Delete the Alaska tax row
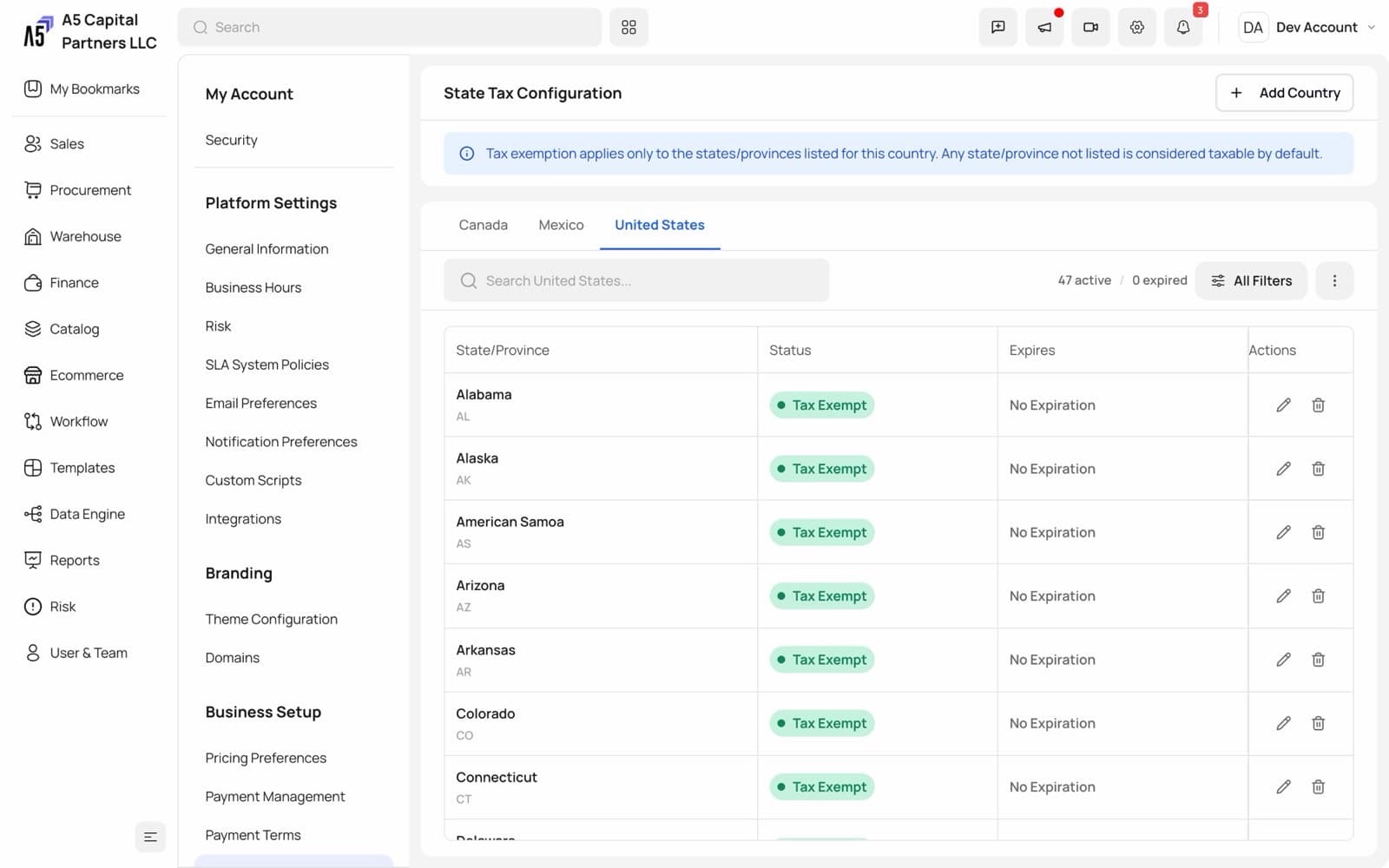This screenshot has width=1389, height=868. point(1318,469)
